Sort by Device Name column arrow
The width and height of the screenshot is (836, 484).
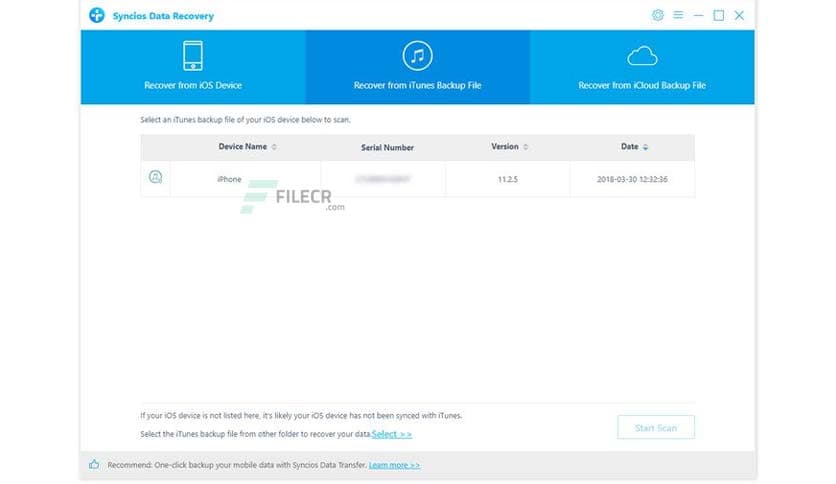point(274,147)
